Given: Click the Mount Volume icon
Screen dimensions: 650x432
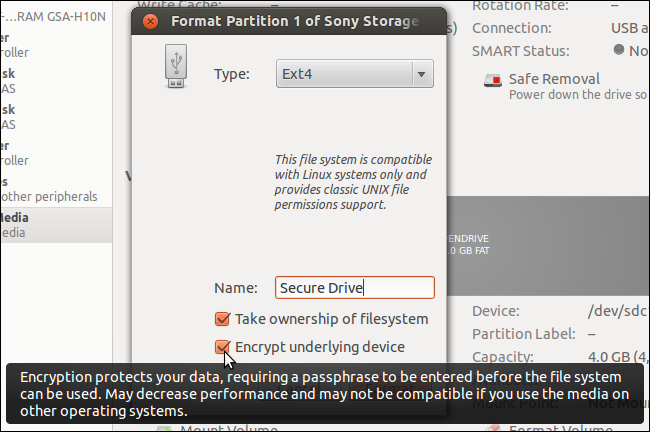Looking at the screenshot, I should pyautogui.click(x=163, y=428).
